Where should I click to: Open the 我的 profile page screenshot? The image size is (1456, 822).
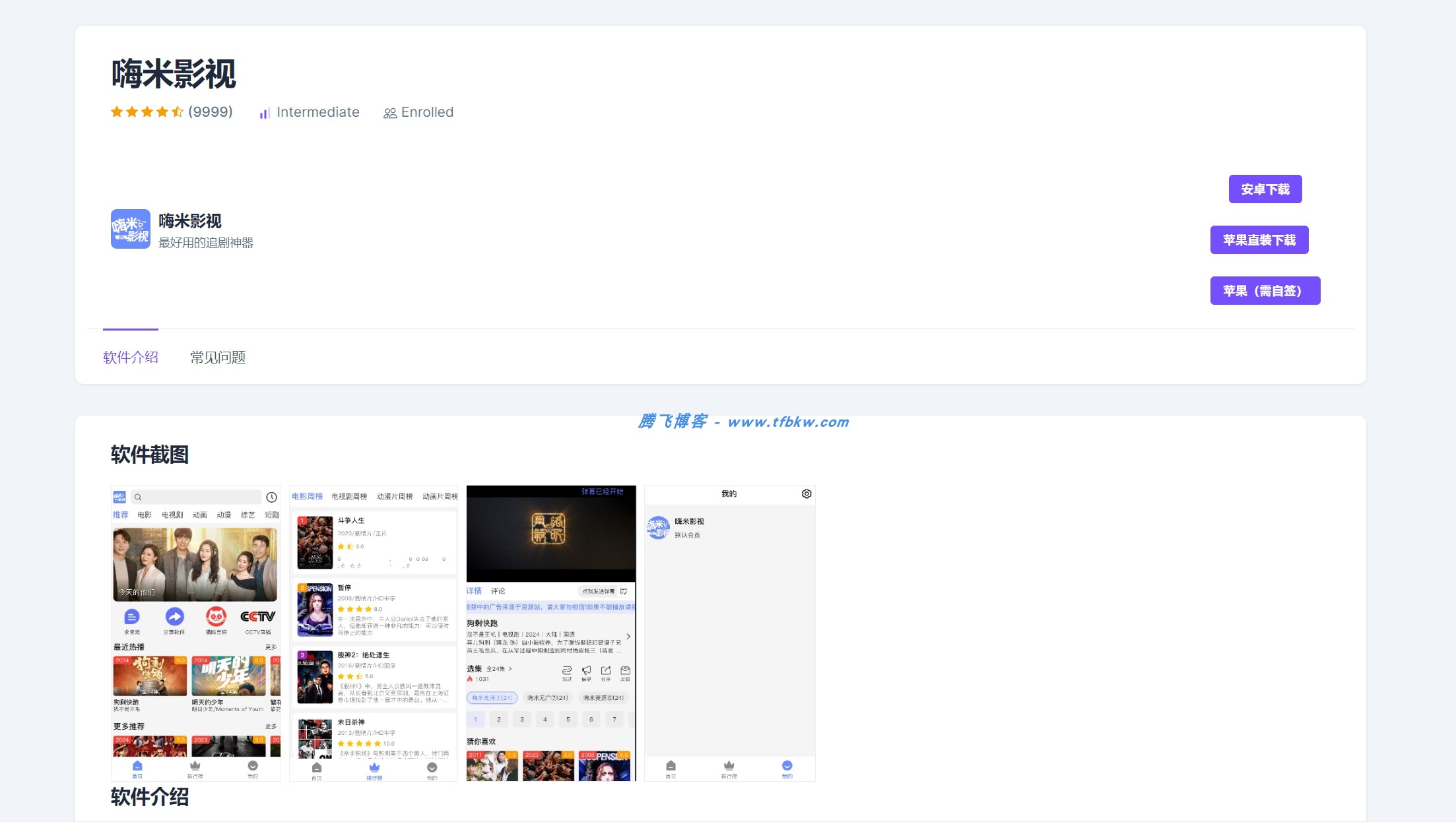730,633
